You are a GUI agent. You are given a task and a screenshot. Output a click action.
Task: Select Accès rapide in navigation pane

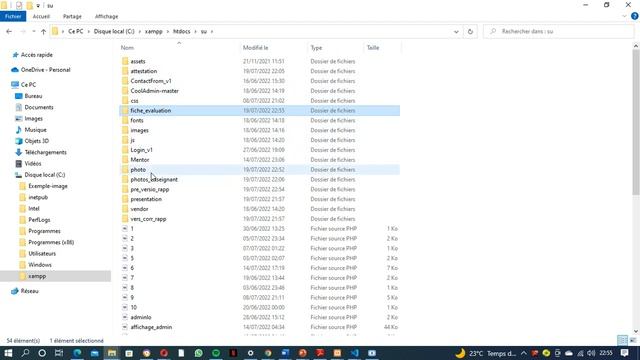point(37,55)
